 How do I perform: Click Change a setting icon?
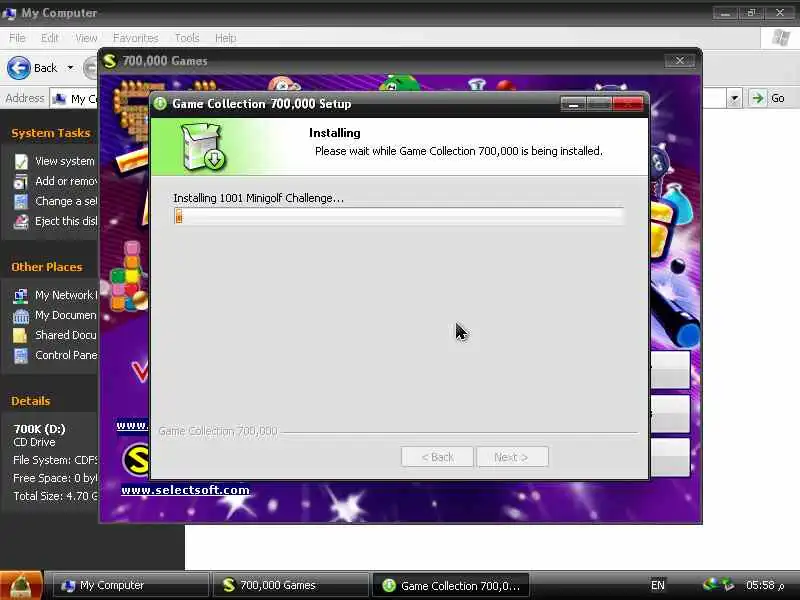(21, 202)
